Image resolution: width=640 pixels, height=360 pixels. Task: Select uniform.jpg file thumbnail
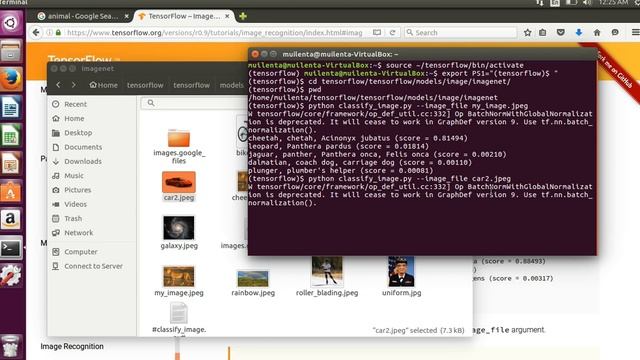(x=401, y=271)
